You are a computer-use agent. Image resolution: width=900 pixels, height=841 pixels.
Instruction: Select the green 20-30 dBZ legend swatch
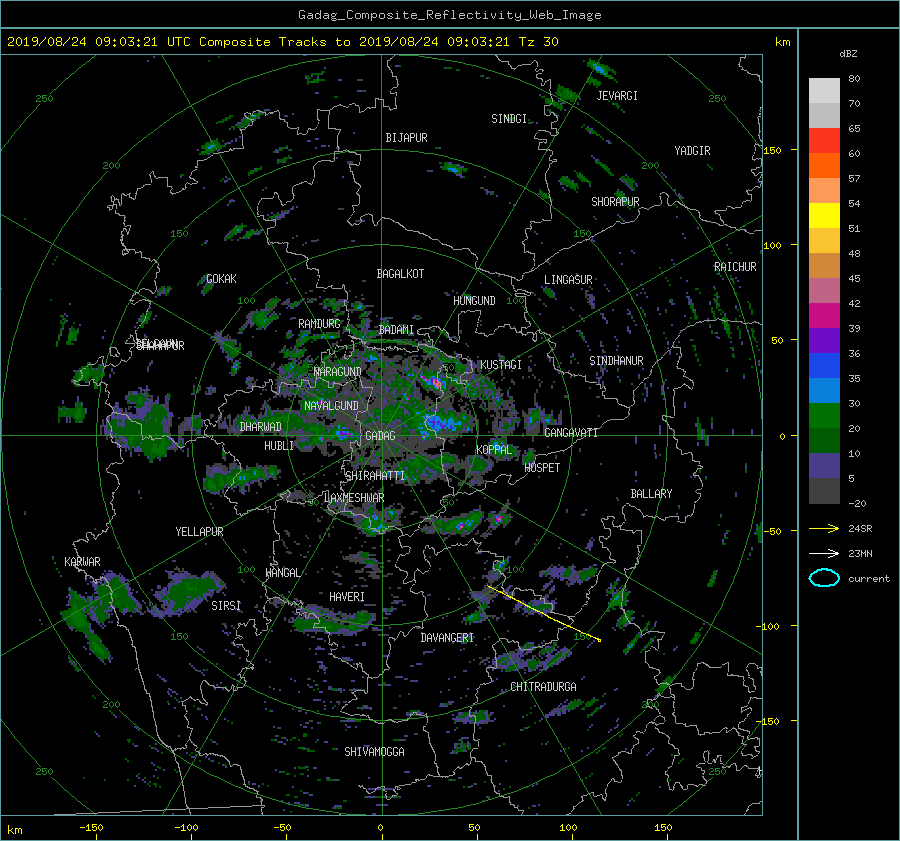[824, 416]
